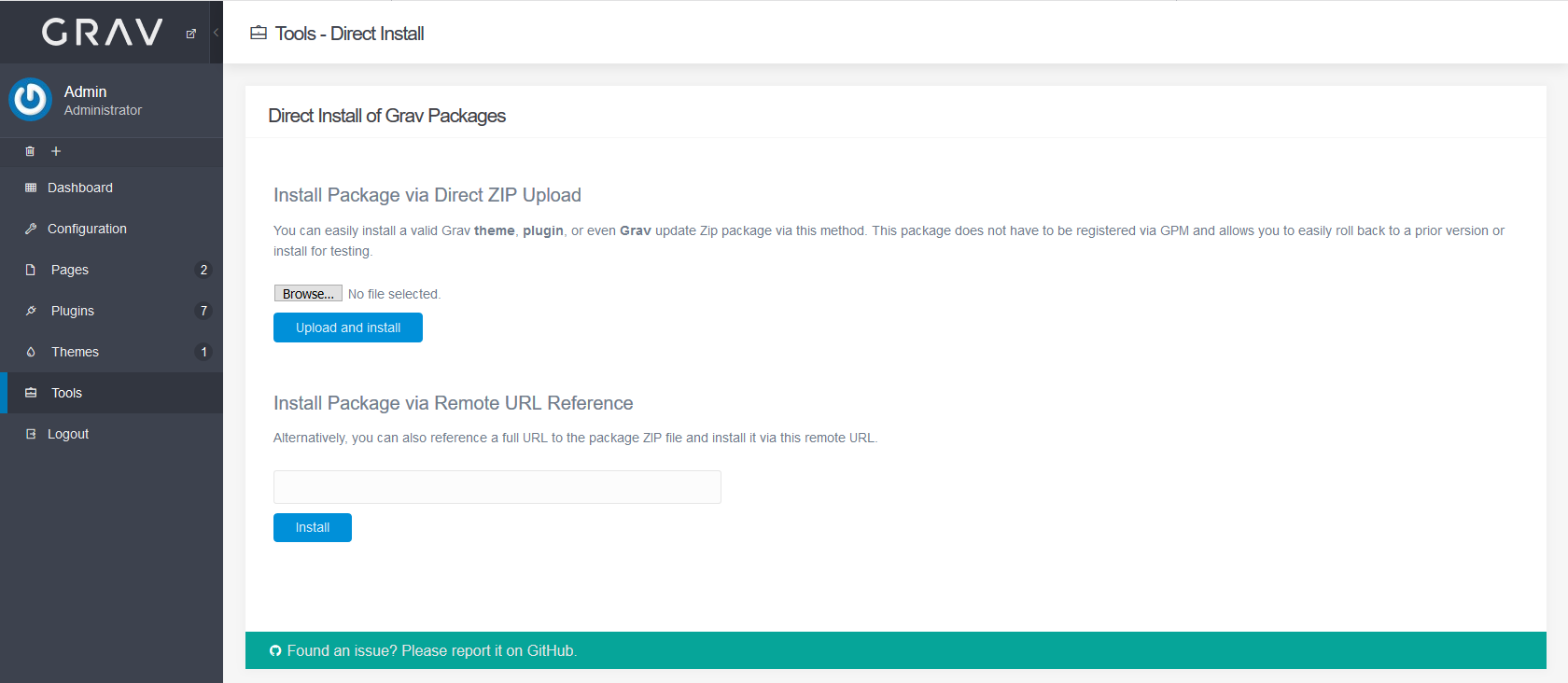
Task: Click the 'Tools - Direct Install' page title
Action: 350,34
